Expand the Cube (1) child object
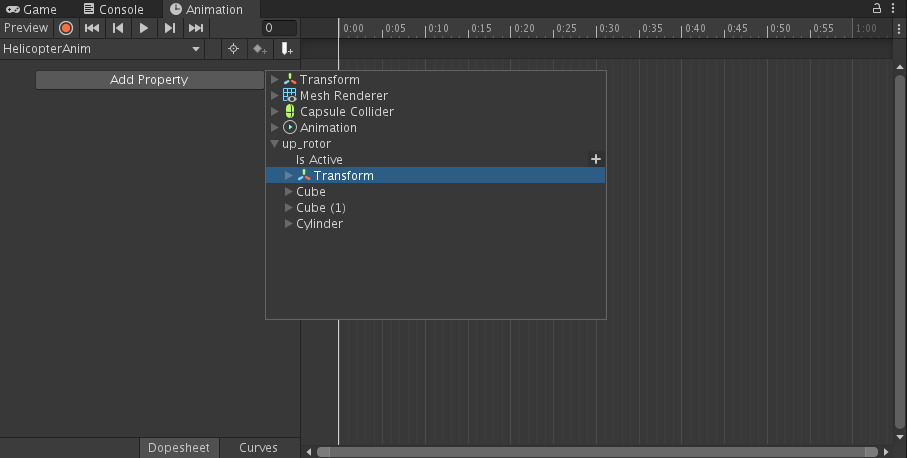Image resolution: width=907 pixels, height=458 pixels. [289, 208]
